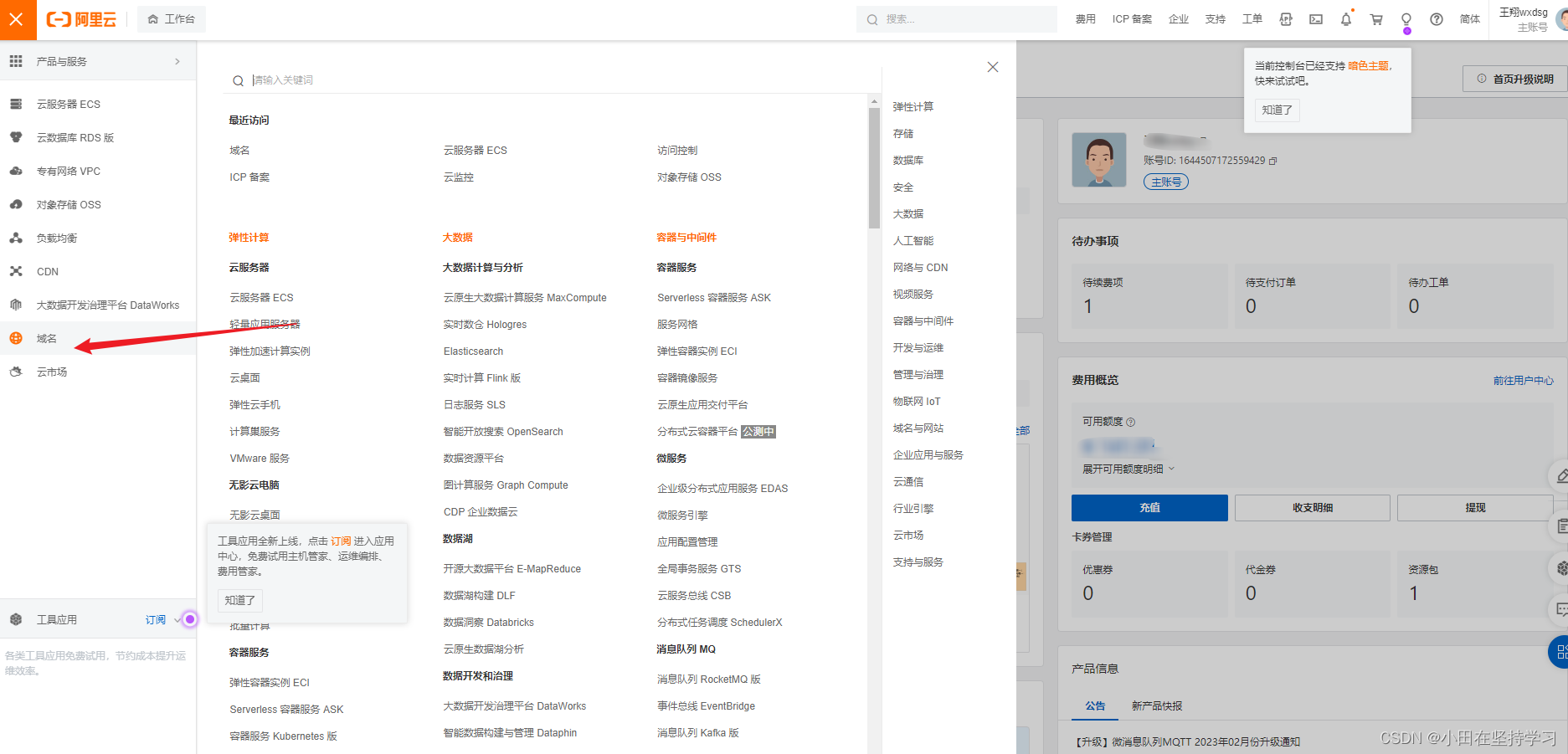The width and height of the screenshot is (1568, 754).
Task: Click the 提现 button
Action: 1475,508
